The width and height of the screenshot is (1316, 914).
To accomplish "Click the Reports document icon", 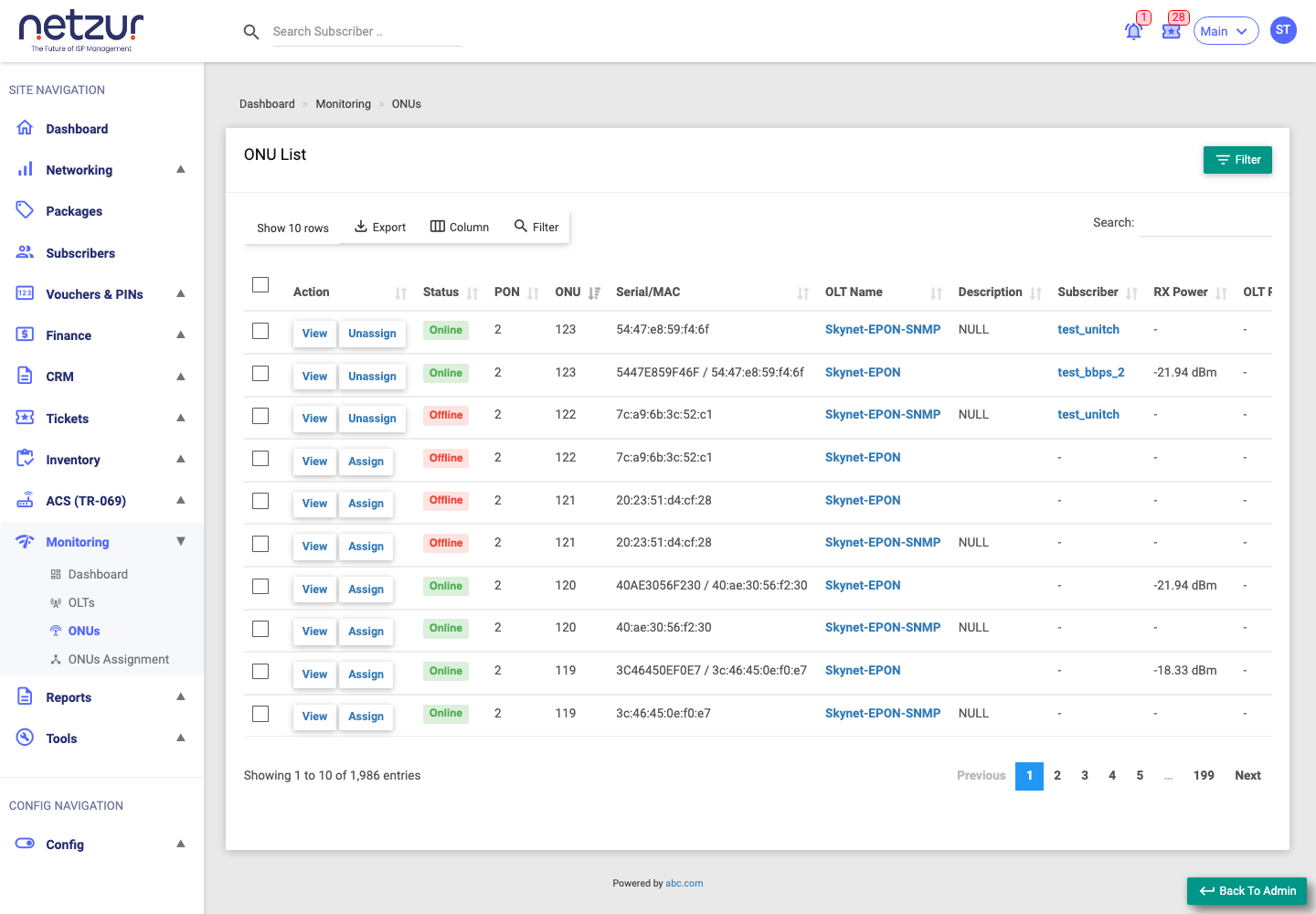I will [25, 696].
